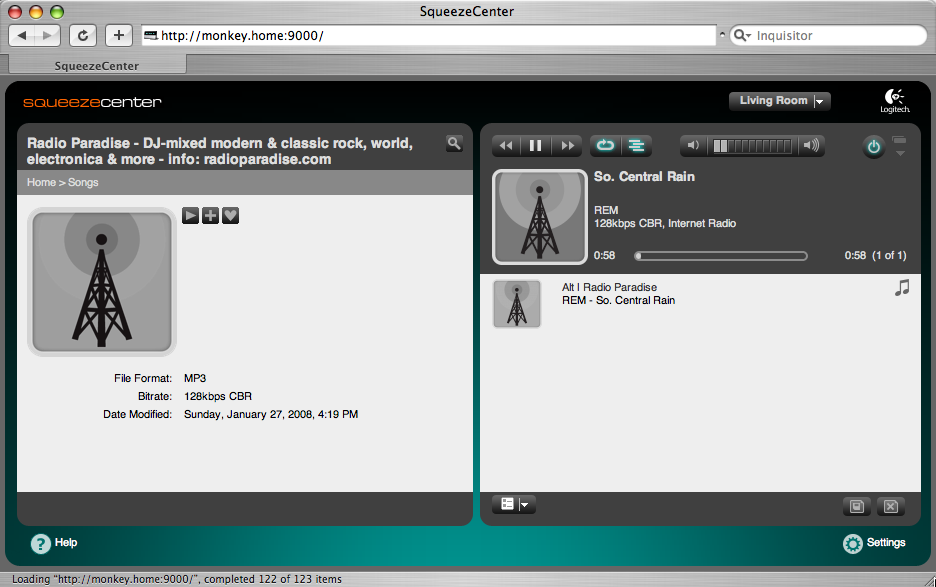Adjust the volume level bar
This screenshot has width=936, height=587.
pyautogui.click(x=752, y=146)
